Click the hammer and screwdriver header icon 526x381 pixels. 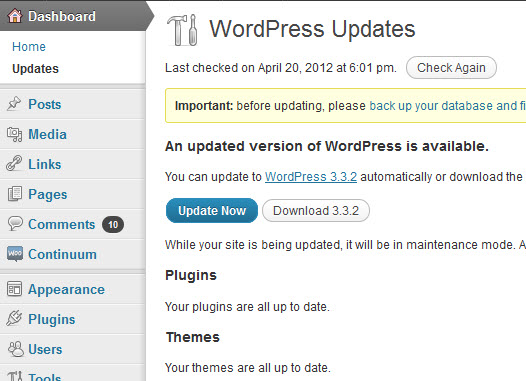click(x=182, y=30)
